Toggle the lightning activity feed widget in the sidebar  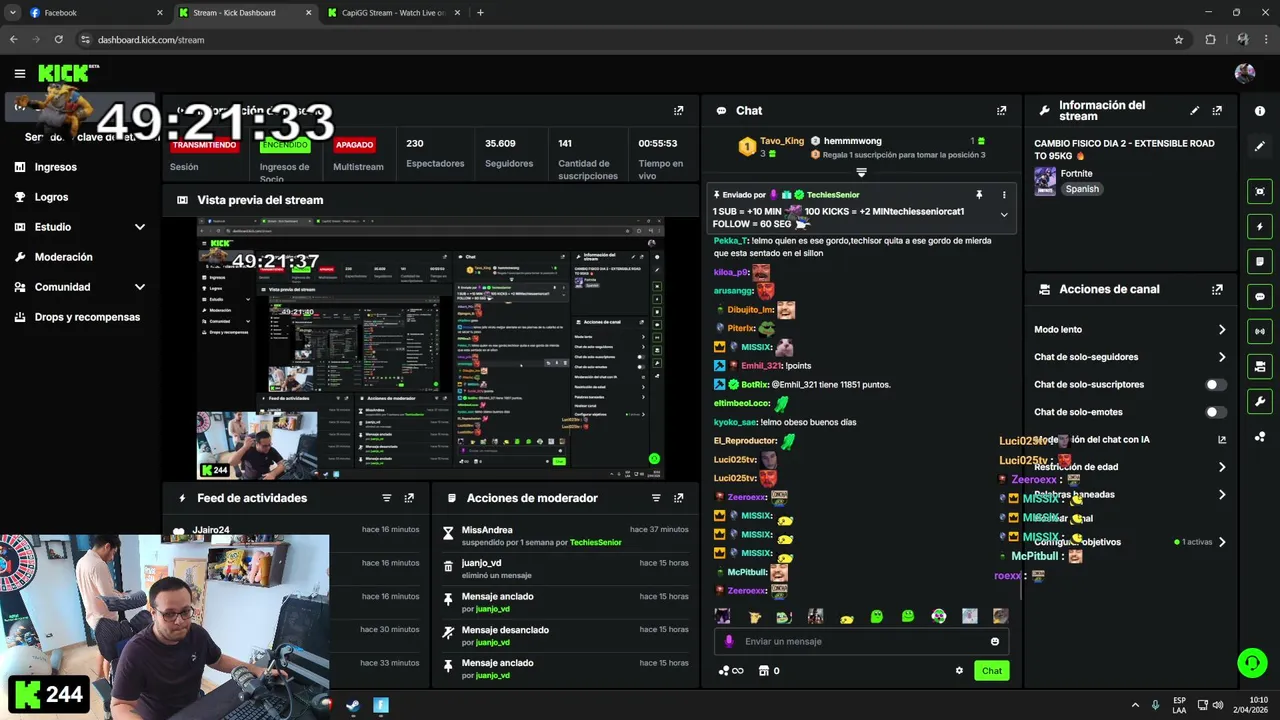click(x=1260, y=226)
